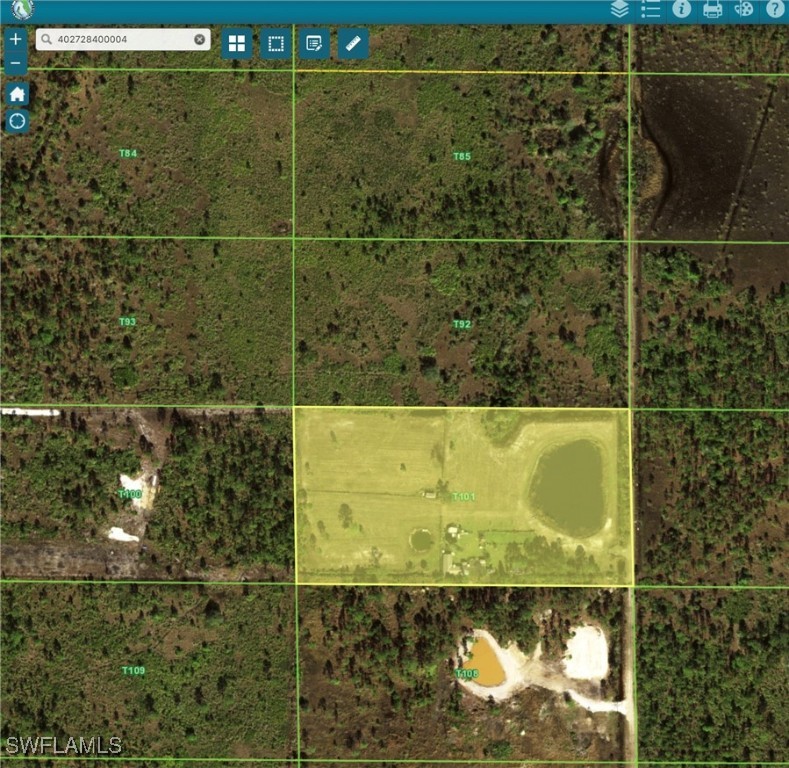The width and height of the screenshot is (789, 768).
Task: Find my location with locate button
Action: [17, 122]
